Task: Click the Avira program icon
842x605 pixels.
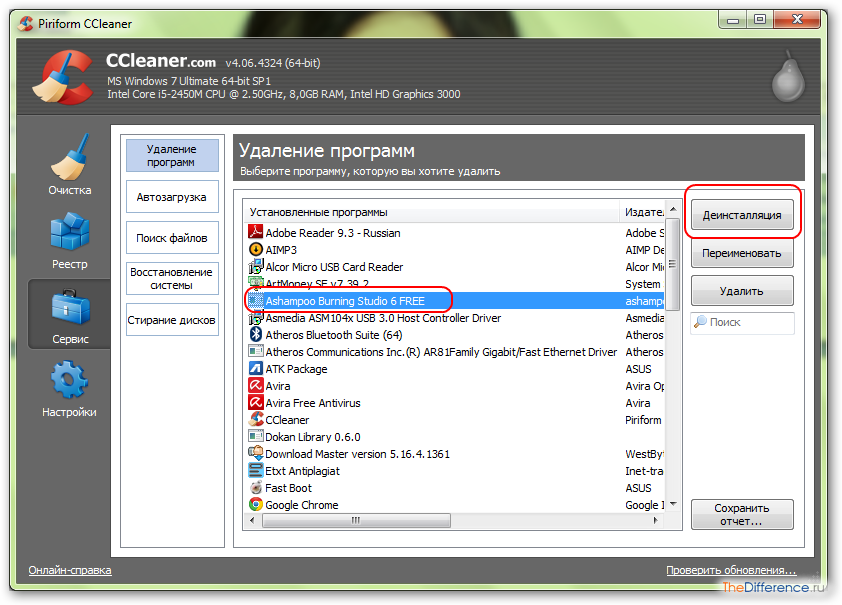Action: (255, 385)
